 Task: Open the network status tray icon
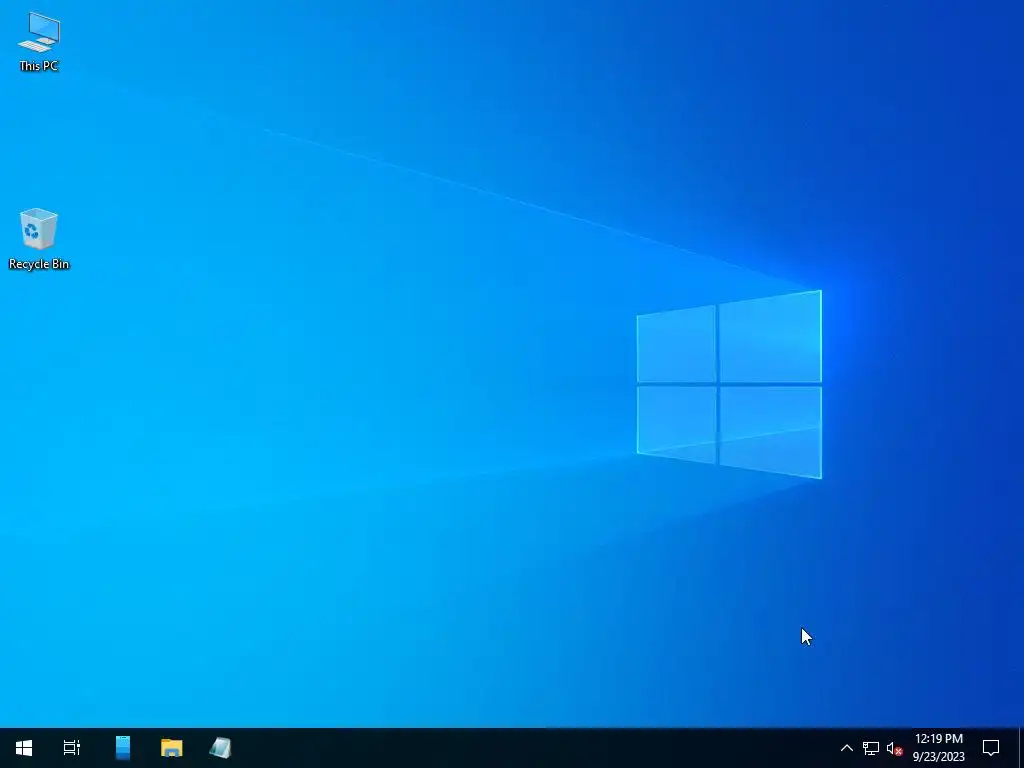(x=871, y=748)
